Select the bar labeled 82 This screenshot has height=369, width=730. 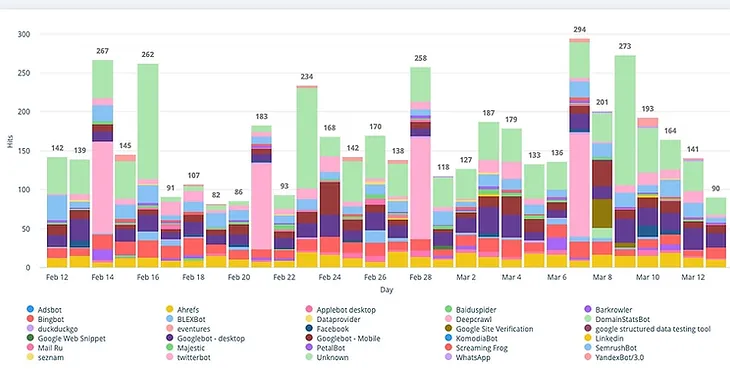pos(216,235)
